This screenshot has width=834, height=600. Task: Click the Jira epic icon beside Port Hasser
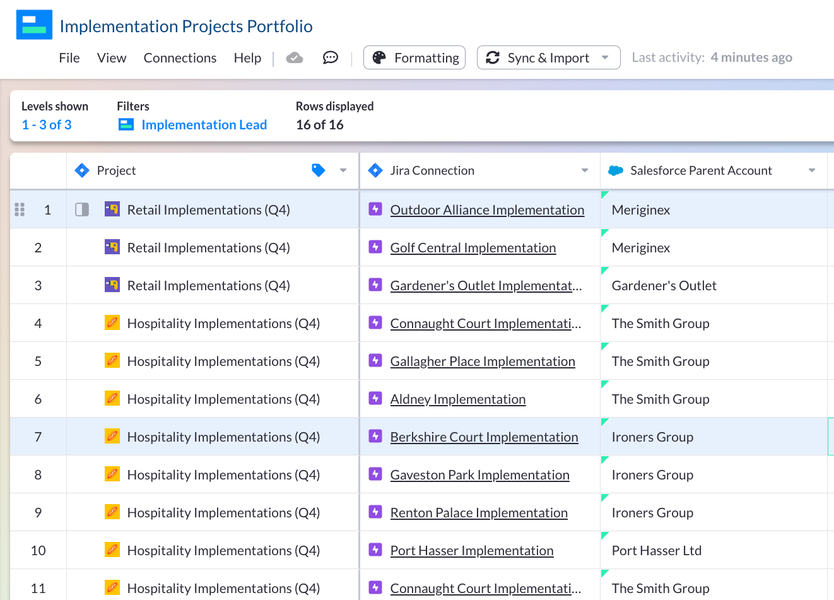376,549
